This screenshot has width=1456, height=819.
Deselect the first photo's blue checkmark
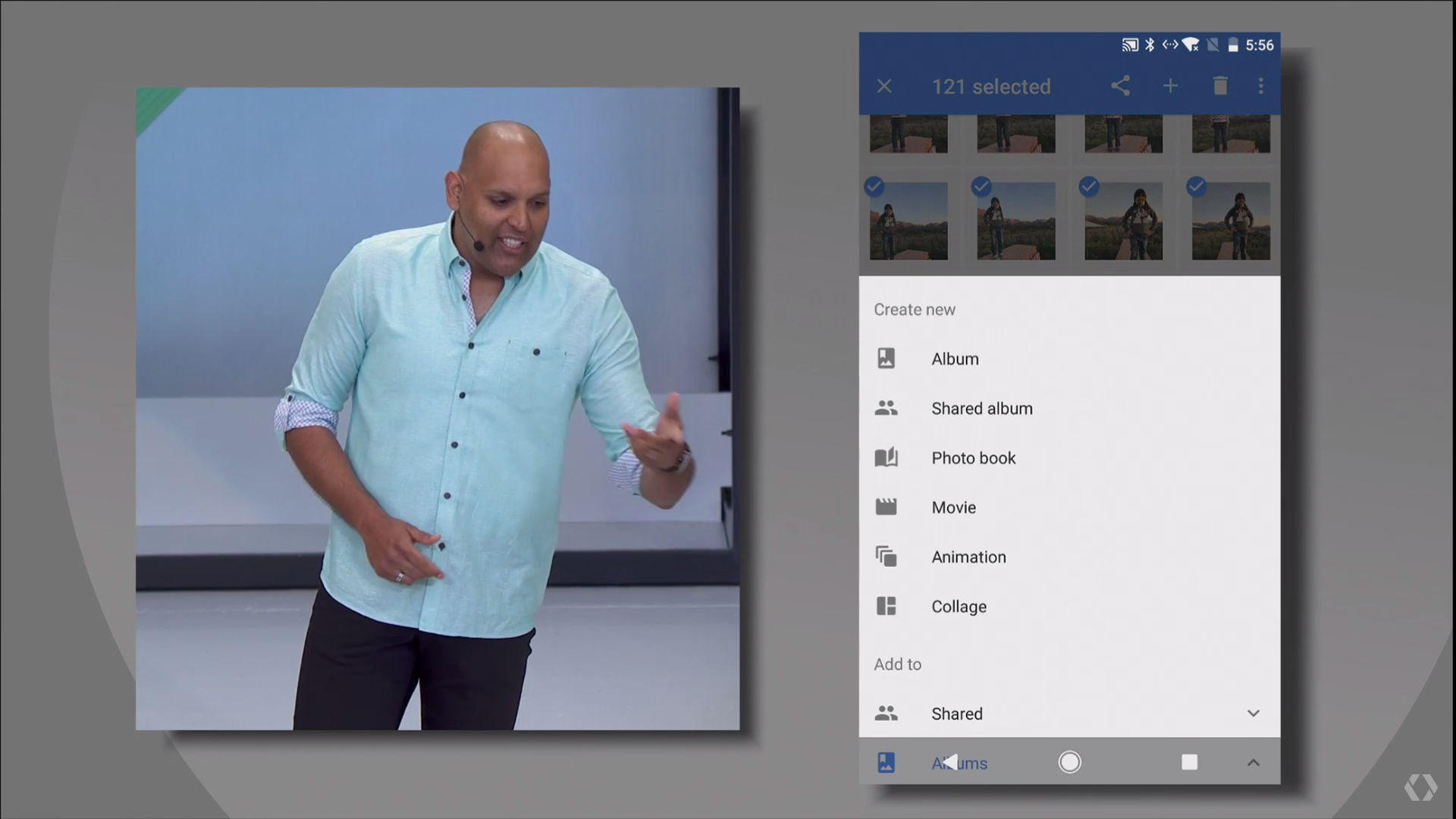874,186
